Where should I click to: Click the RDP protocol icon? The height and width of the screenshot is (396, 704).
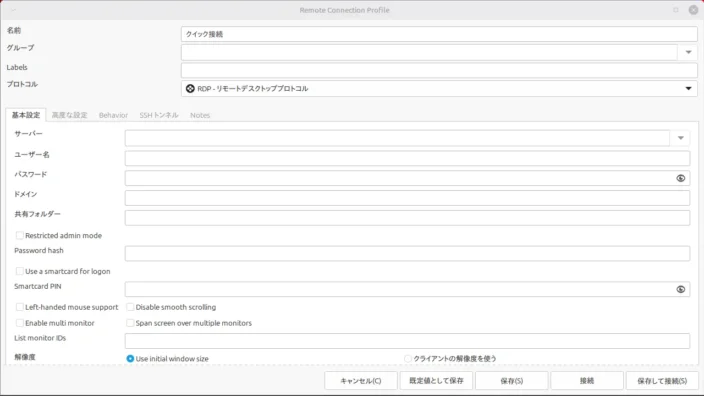[190, 88]
